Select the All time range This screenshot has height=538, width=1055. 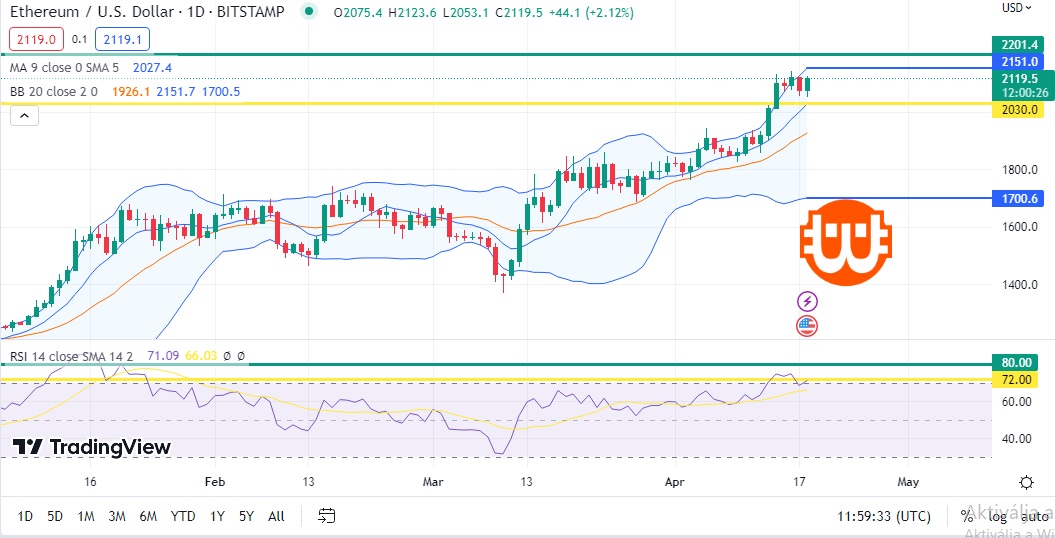pos(276,516)
